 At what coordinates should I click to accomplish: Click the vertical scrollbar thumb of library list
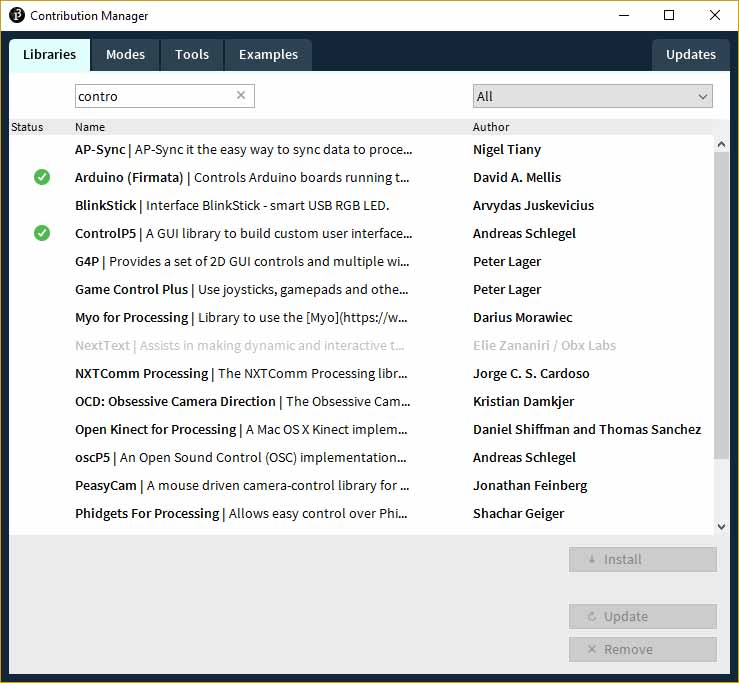coord(721,305)
